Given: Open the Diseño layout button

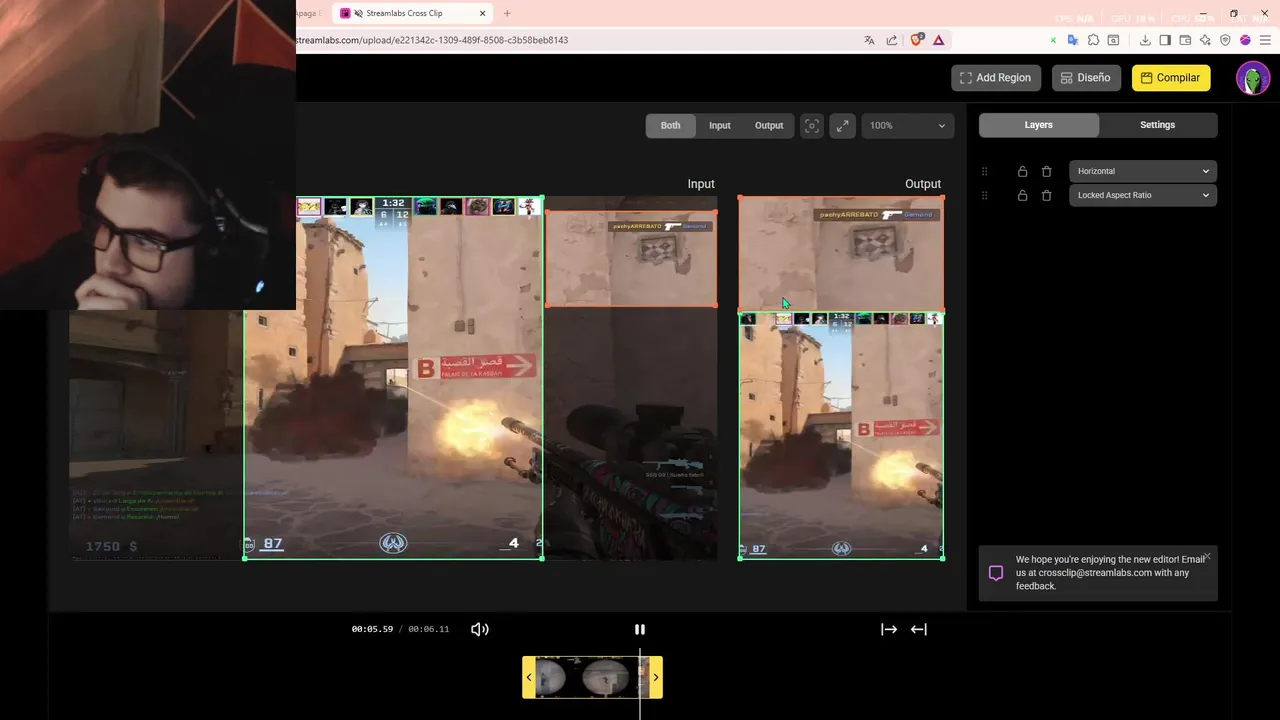Looking at the screenshot, I should 1086,78.
